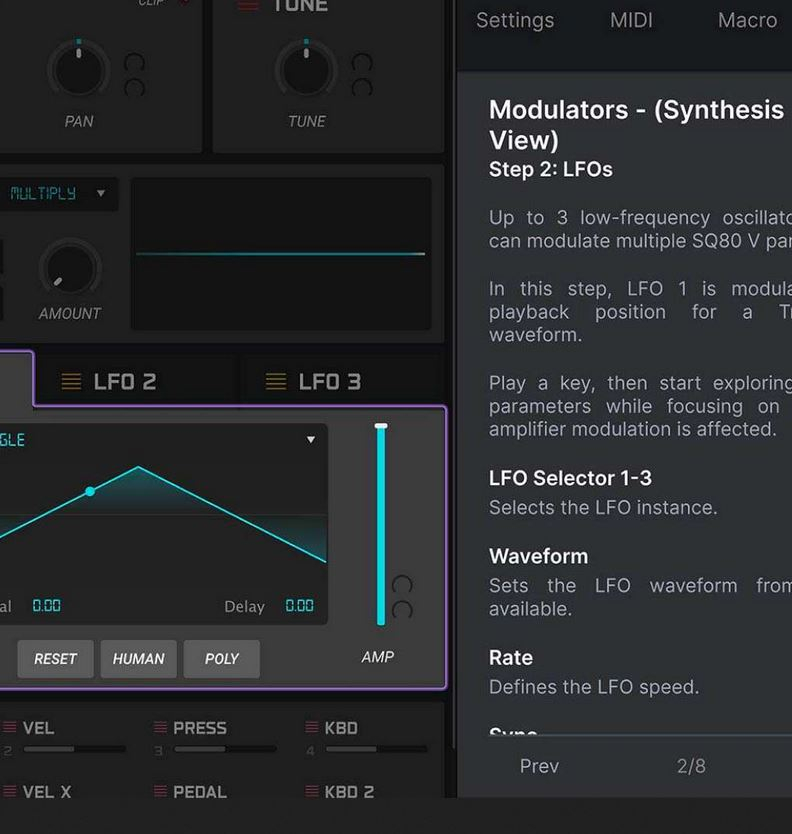Screen dimensions: 792x834
Task: Click the 'LFO Selector 1-3' heading
Action: (x=570, y=478)
